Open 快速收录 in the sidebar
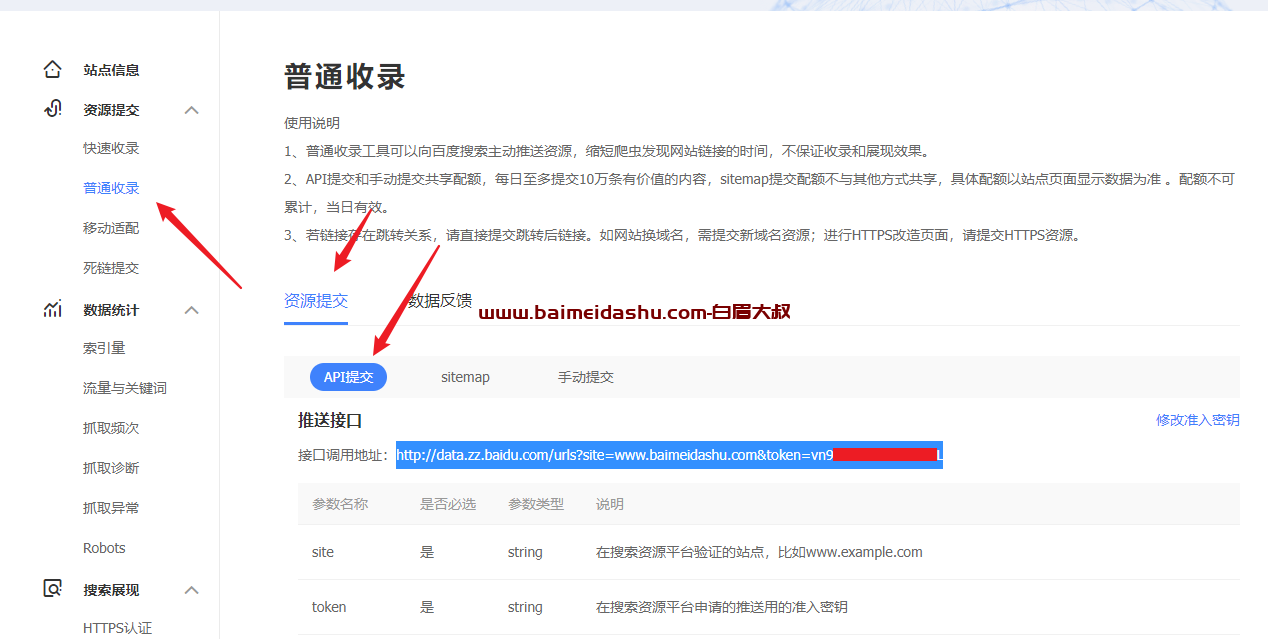 [111, 148]
